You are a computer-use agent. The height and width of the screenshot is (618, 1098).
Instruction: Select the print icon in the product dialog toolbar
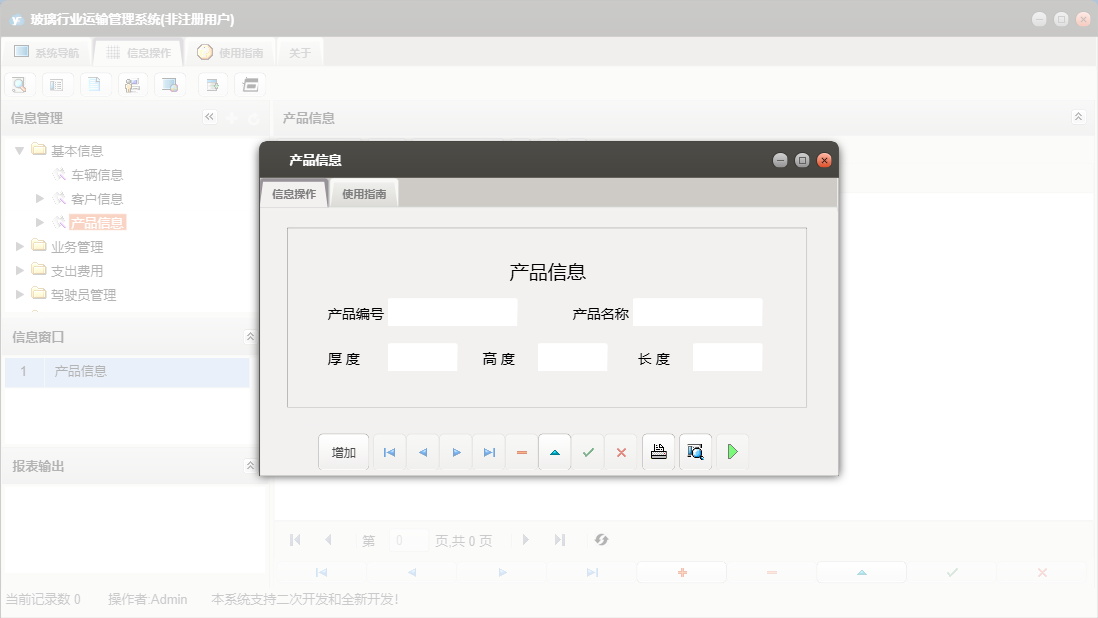658,451
